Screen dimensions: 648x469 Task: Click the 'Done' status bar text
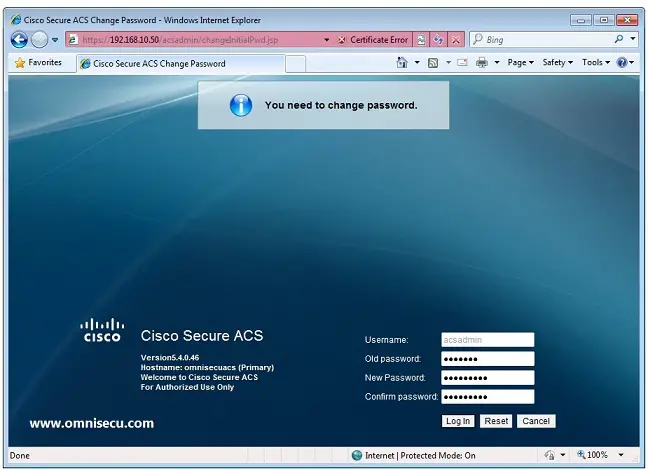(x=19, y=455)
